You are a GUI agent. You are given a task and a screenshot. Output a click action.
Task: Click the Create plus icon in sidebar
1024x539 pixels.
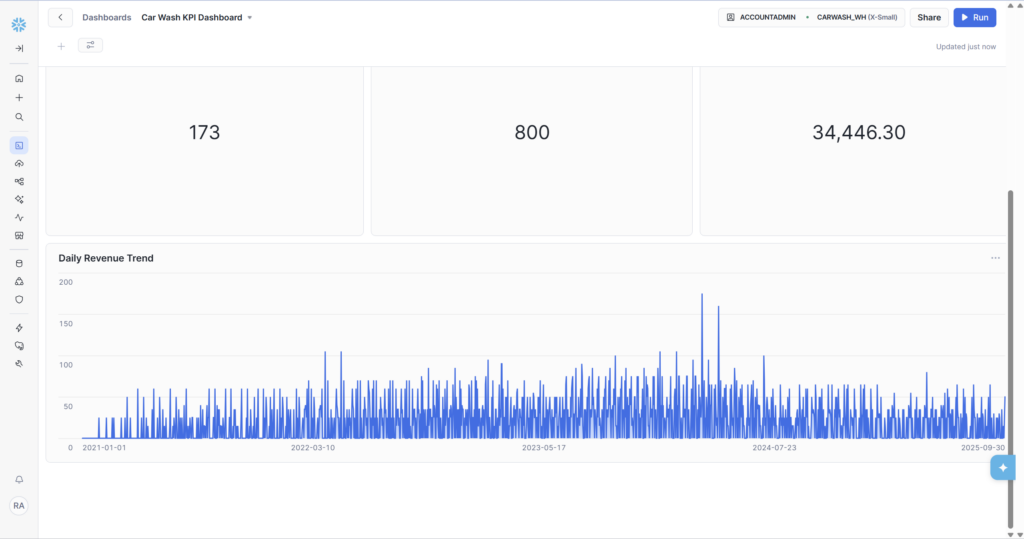tap(19, 98)
